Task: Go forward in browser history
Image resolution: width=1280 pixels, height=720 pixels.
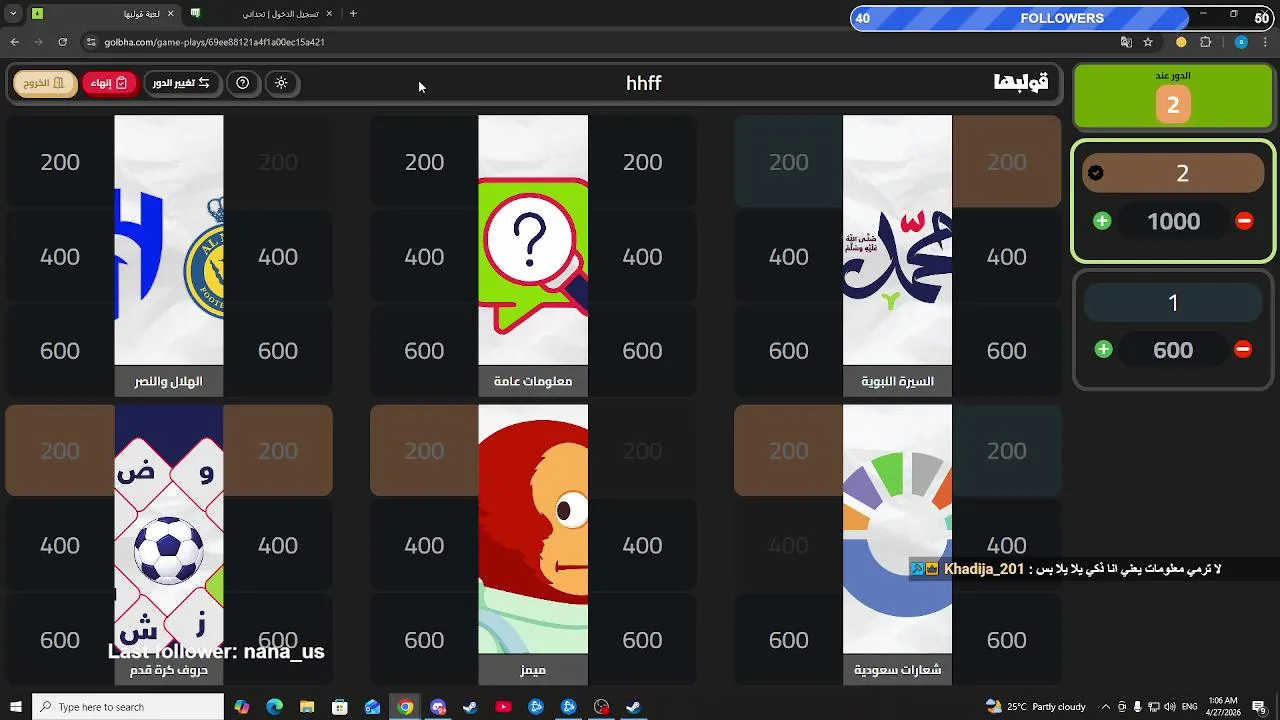Action: pyautogui.click(x=38, y=42)
